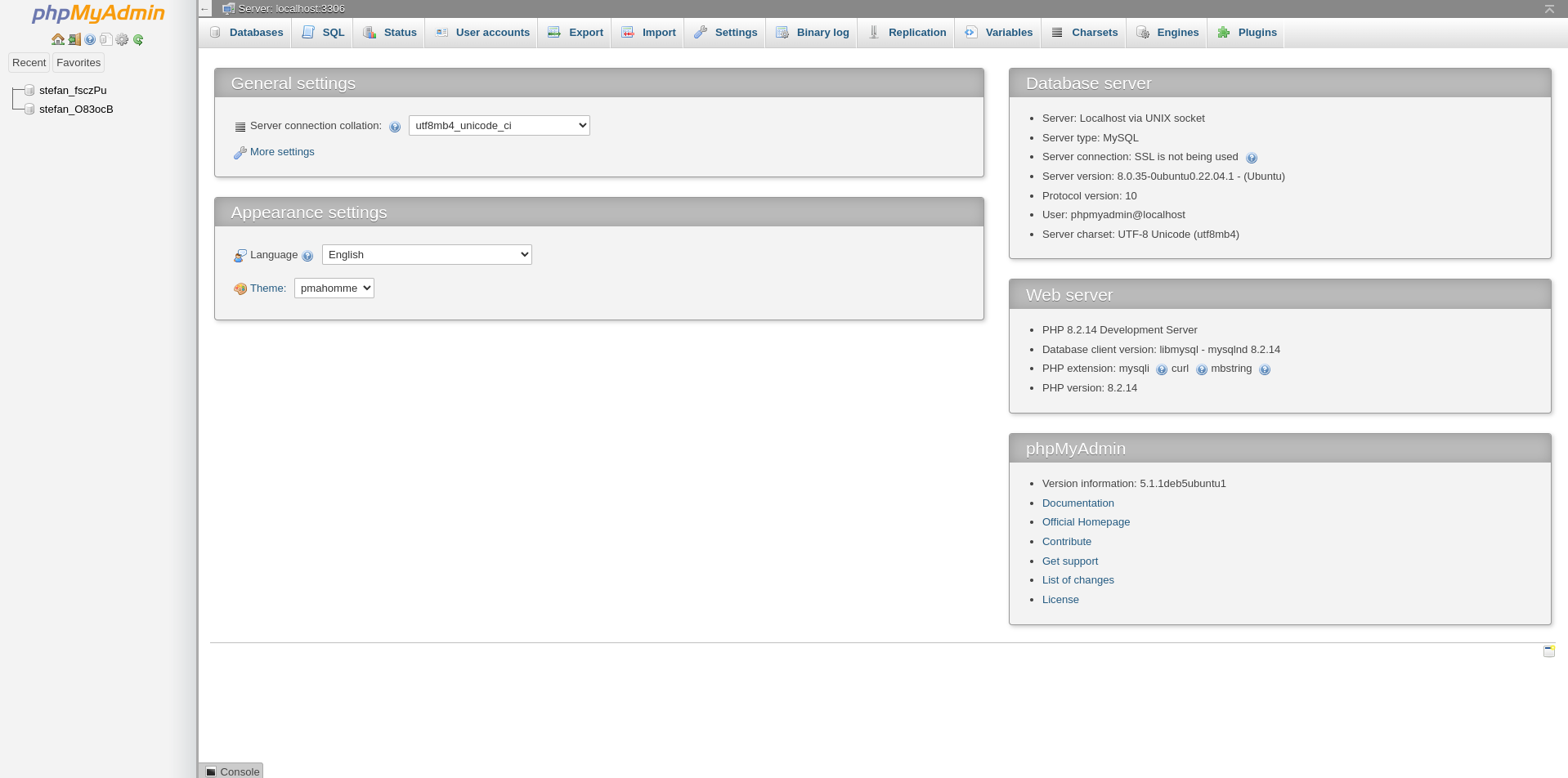Click the Home house icon in sidebar
This screenshot has height=778, width=1568.
tap(57, 39)
